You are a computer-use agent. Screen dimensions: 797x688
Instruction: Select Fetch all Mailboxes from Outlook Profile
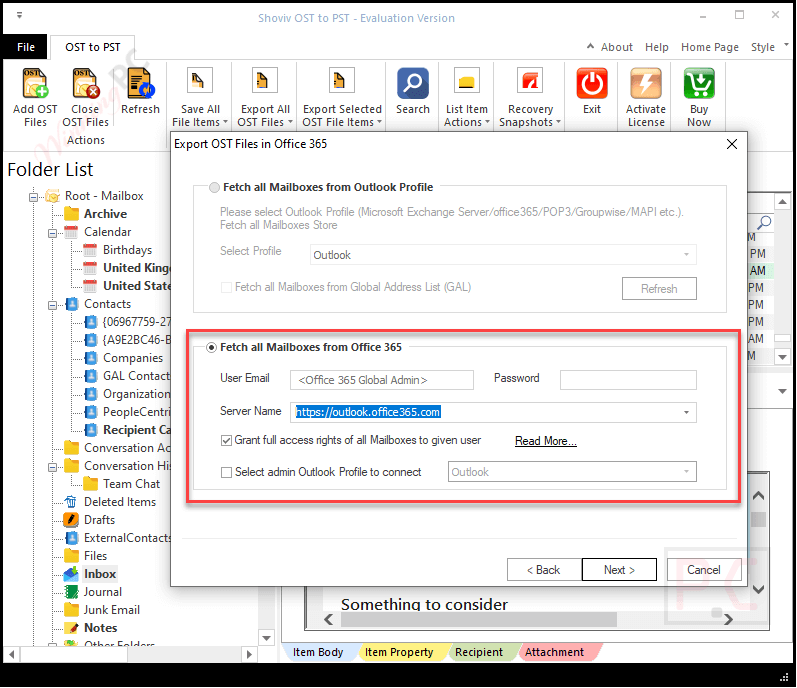pyautogui.click(x=214, y=187)
